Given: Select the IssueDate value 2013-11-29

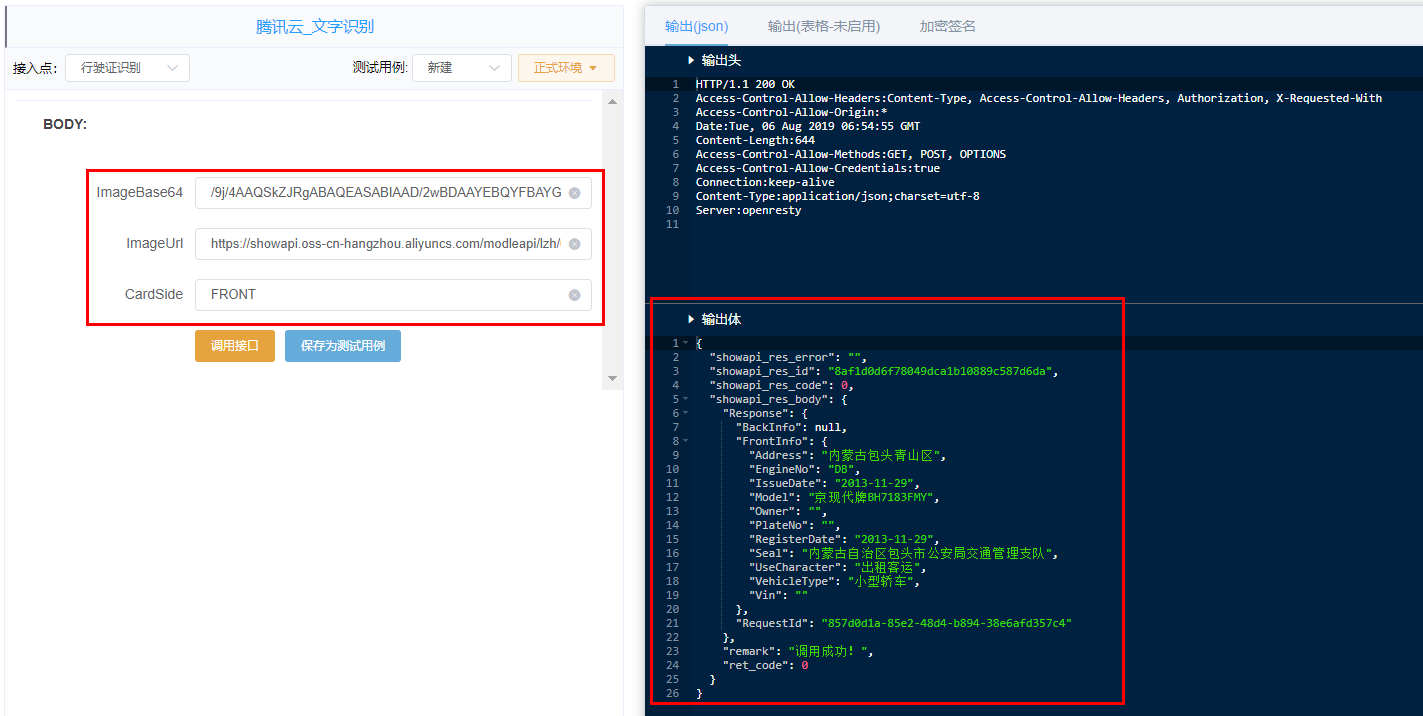Looking at the screenshot, I should point(874,483).
